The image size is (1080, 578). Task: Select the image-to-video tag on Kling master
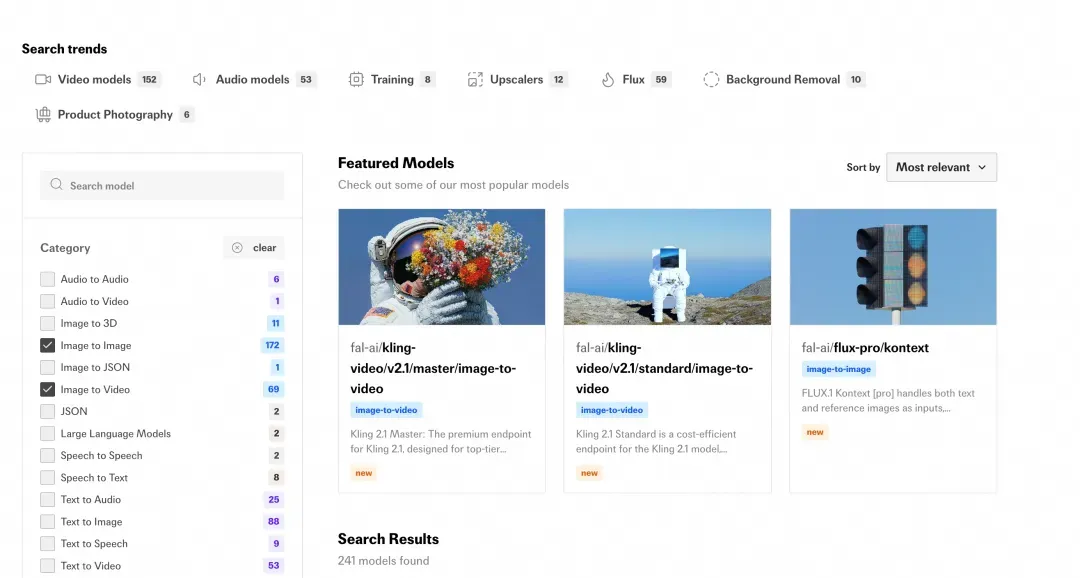[386, 410]
